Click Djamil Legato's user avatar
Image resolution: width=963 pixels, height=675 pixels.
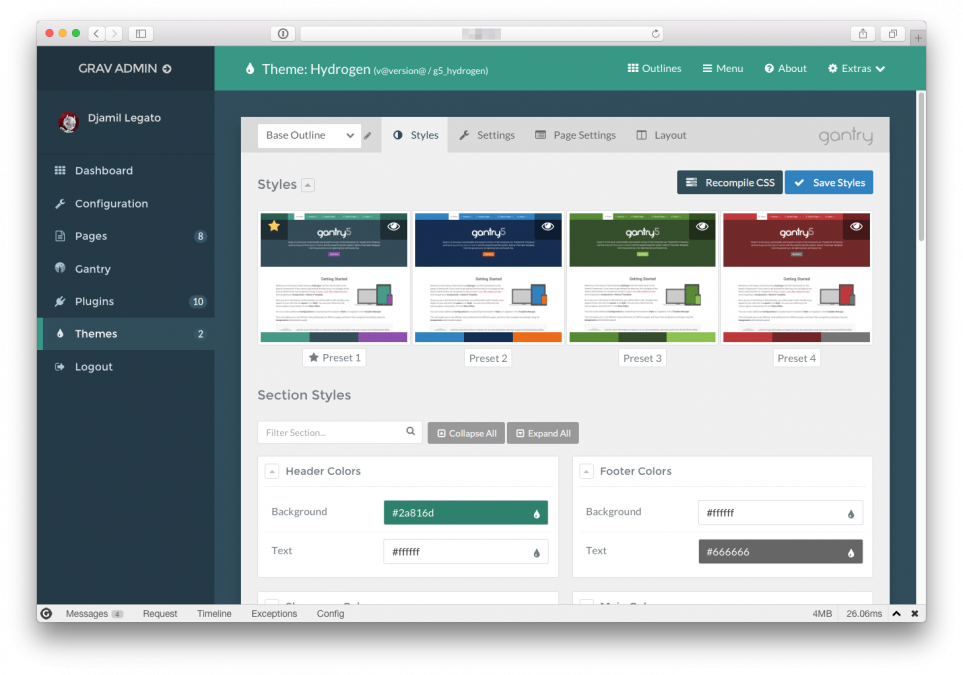tap(68, 122)
